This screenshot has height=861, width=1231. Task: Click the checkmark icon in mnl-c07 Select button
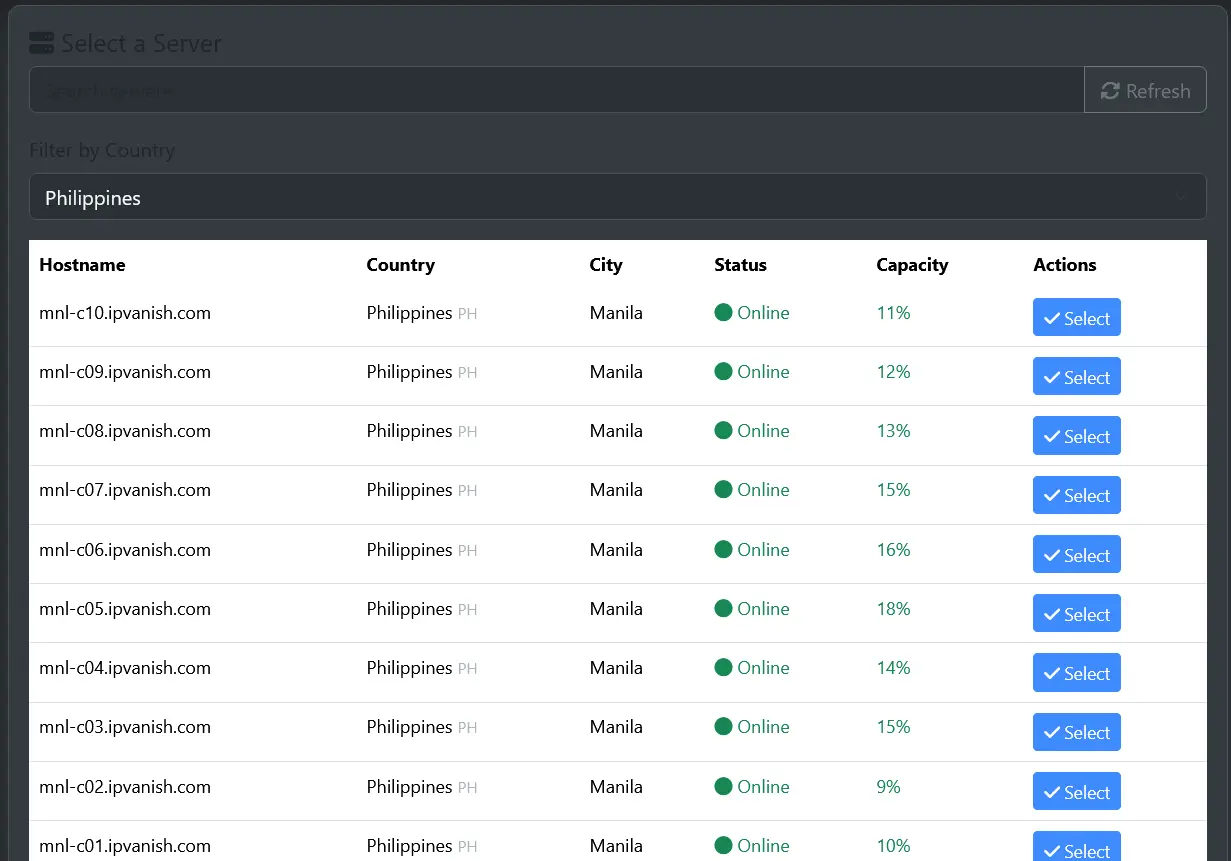1052,496
